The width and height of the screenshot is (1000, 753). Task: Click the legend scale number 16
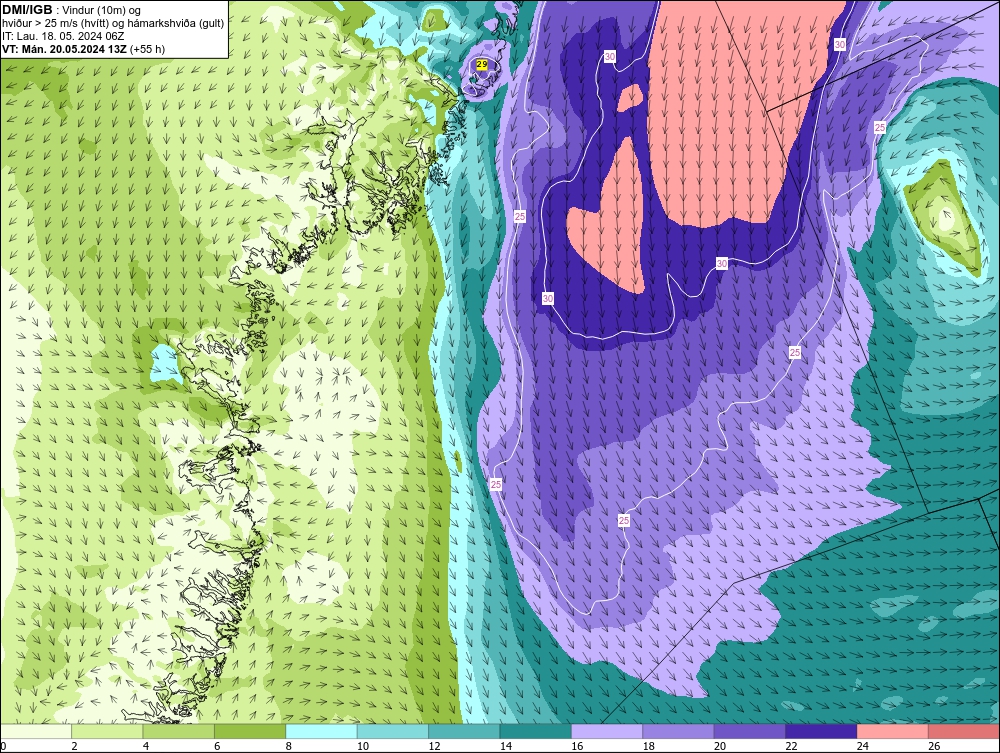coord(577,746)
